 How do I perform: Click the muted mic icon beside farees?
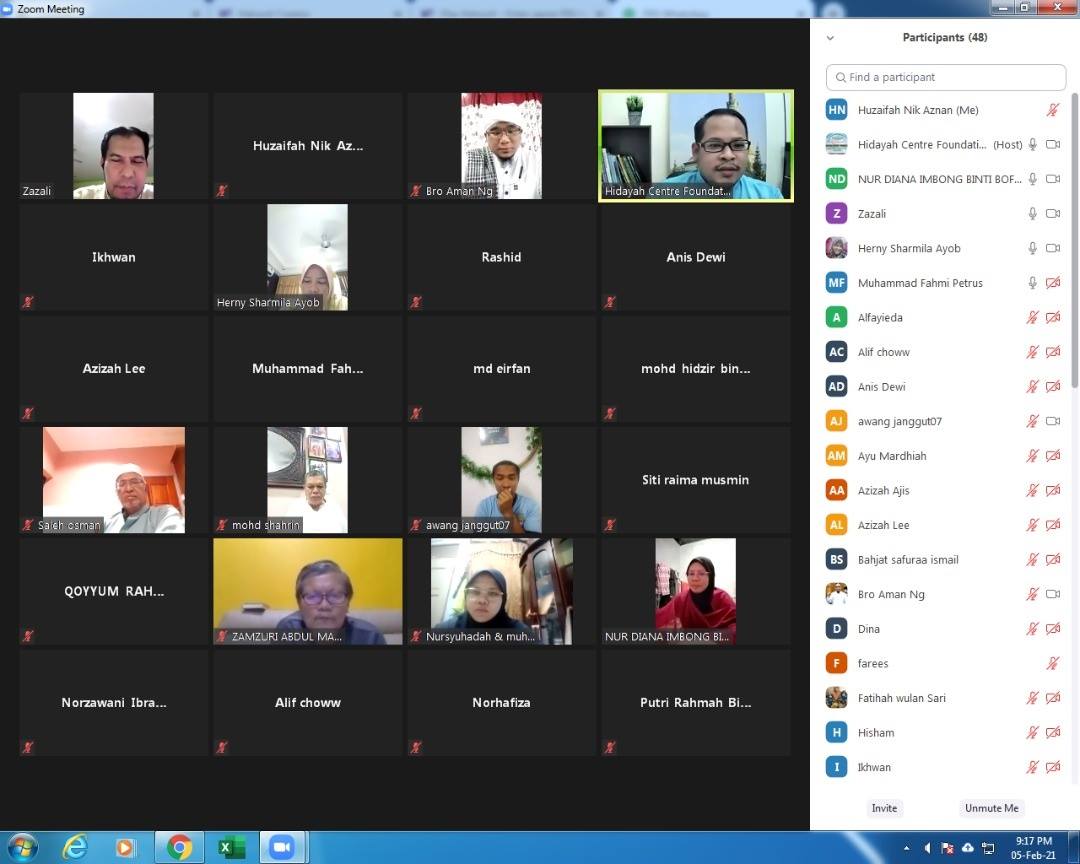point(1052,664)
